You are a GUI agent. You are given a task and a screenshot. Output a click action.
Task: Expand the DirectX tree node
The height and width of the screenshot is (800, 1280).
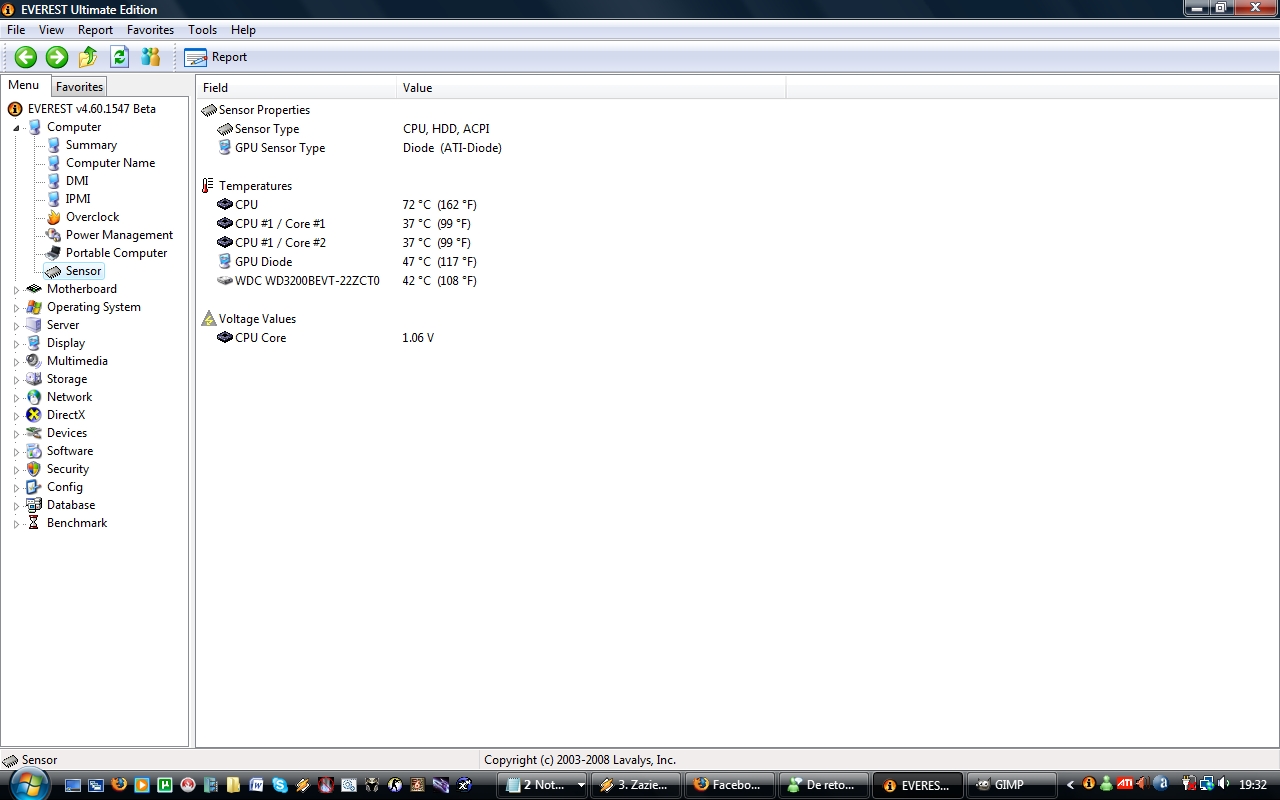16,416
